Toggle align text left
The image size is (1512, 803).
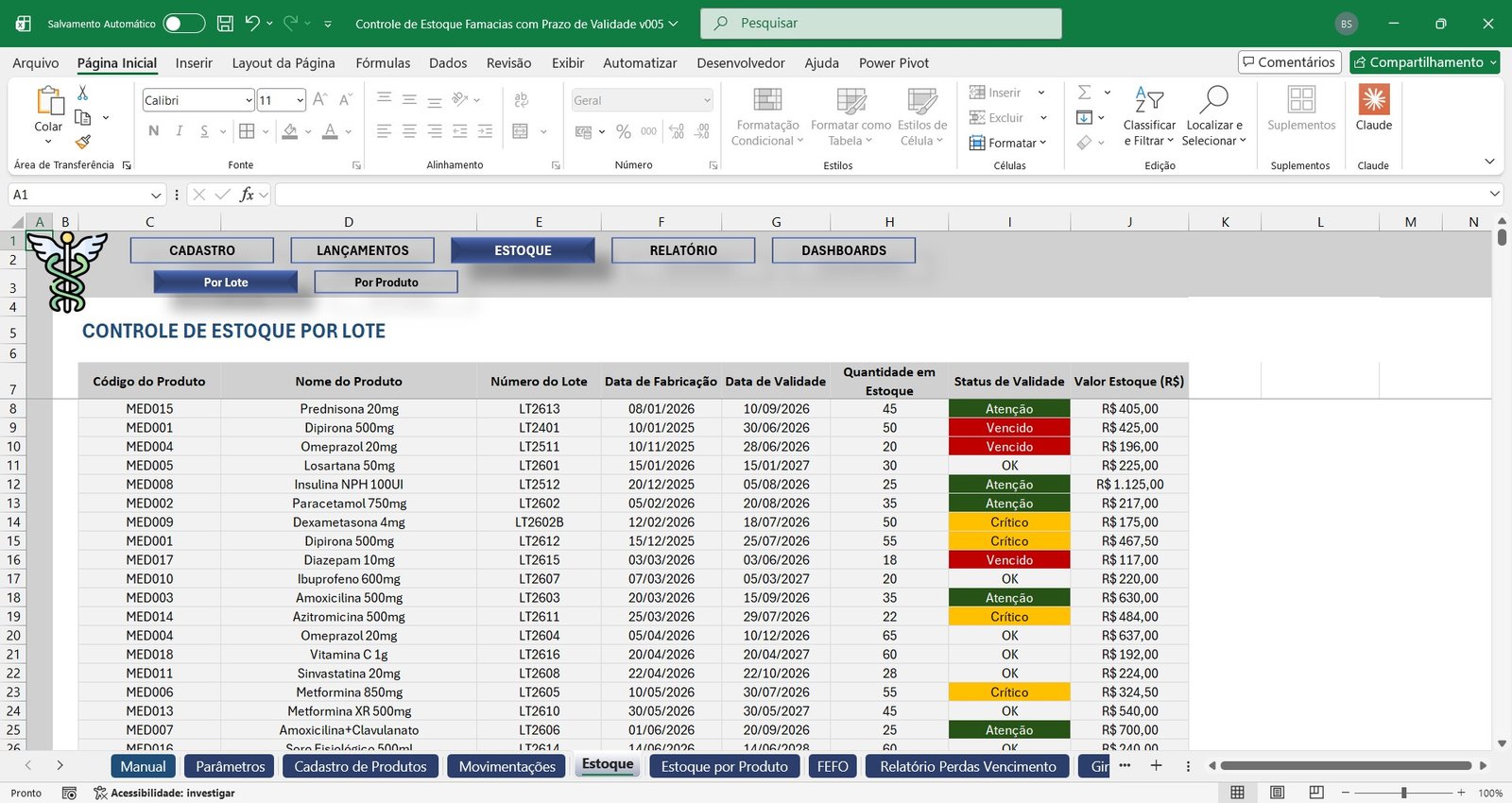pyautogui.click(x=384, y=131)
